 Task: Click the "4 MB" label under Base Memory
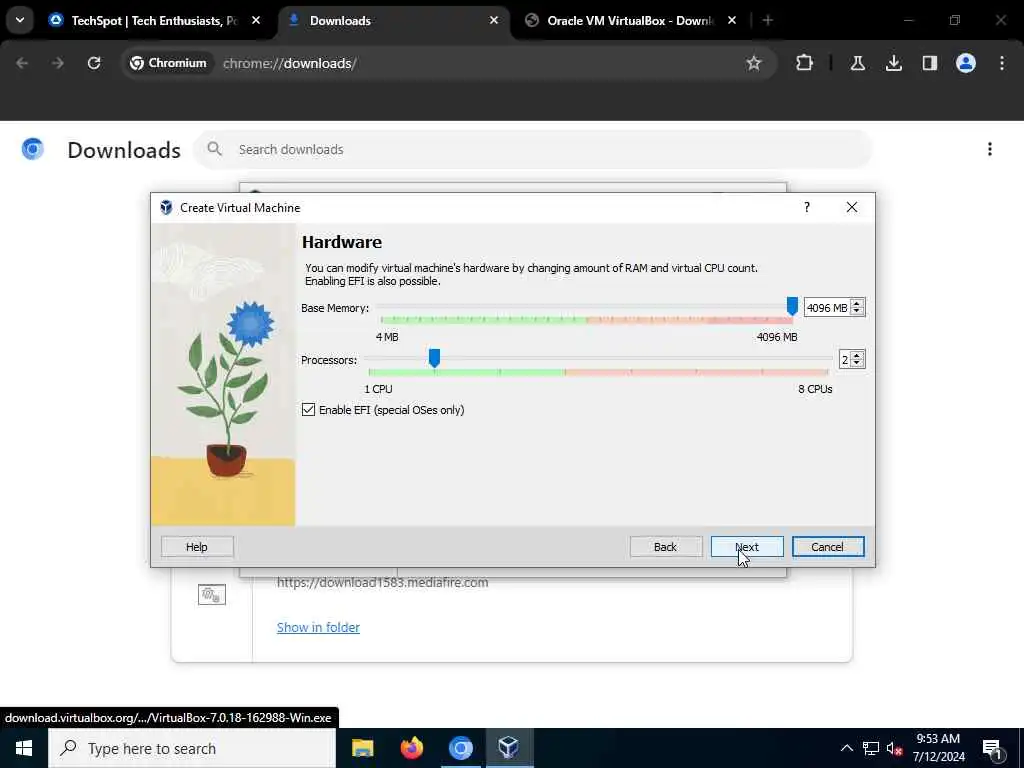(x=387, y=337)
